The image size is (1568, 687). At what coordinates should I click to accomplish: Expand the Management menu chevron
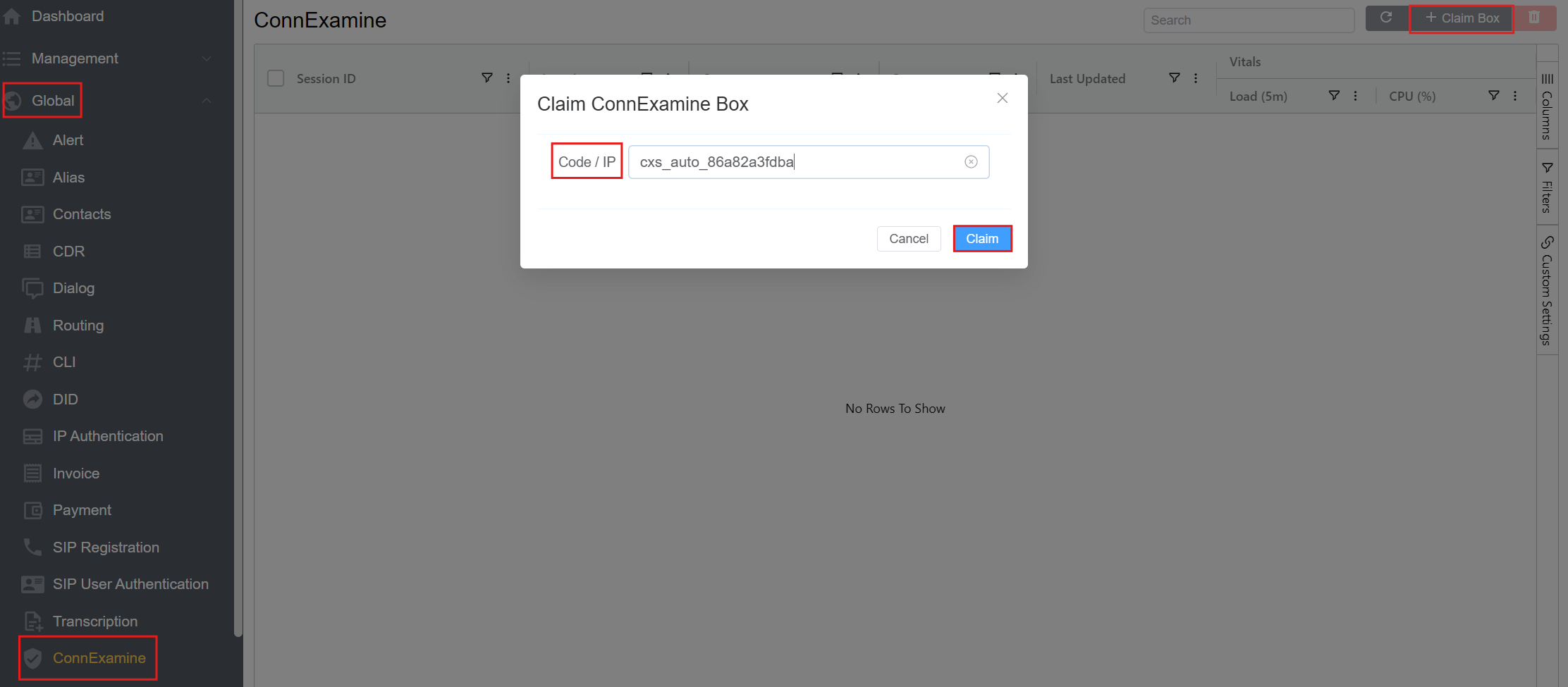(x=207, y=58)
